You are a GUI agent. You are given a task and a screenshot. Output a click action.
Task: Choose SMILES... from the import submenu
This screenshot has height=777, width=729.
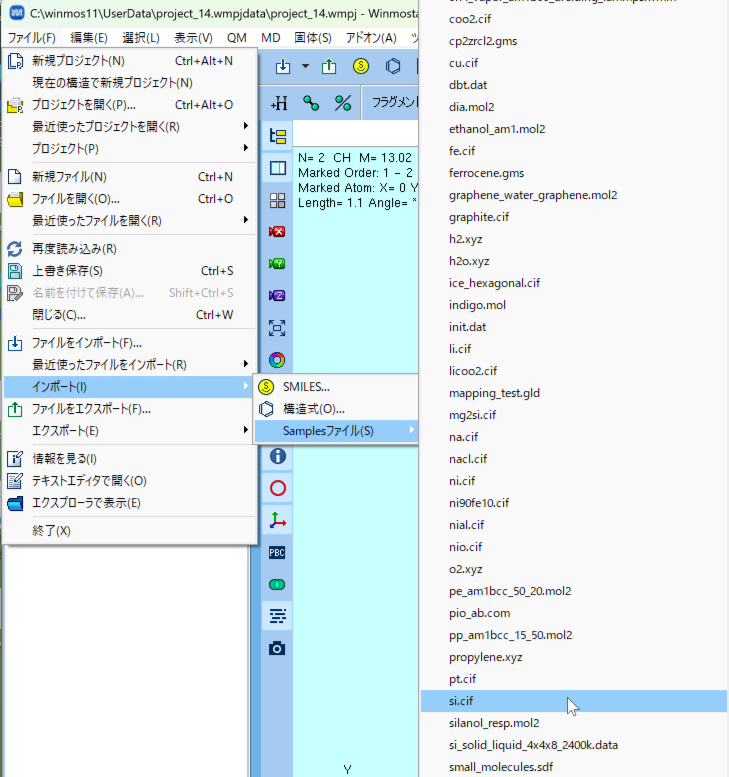click(306, 387)
